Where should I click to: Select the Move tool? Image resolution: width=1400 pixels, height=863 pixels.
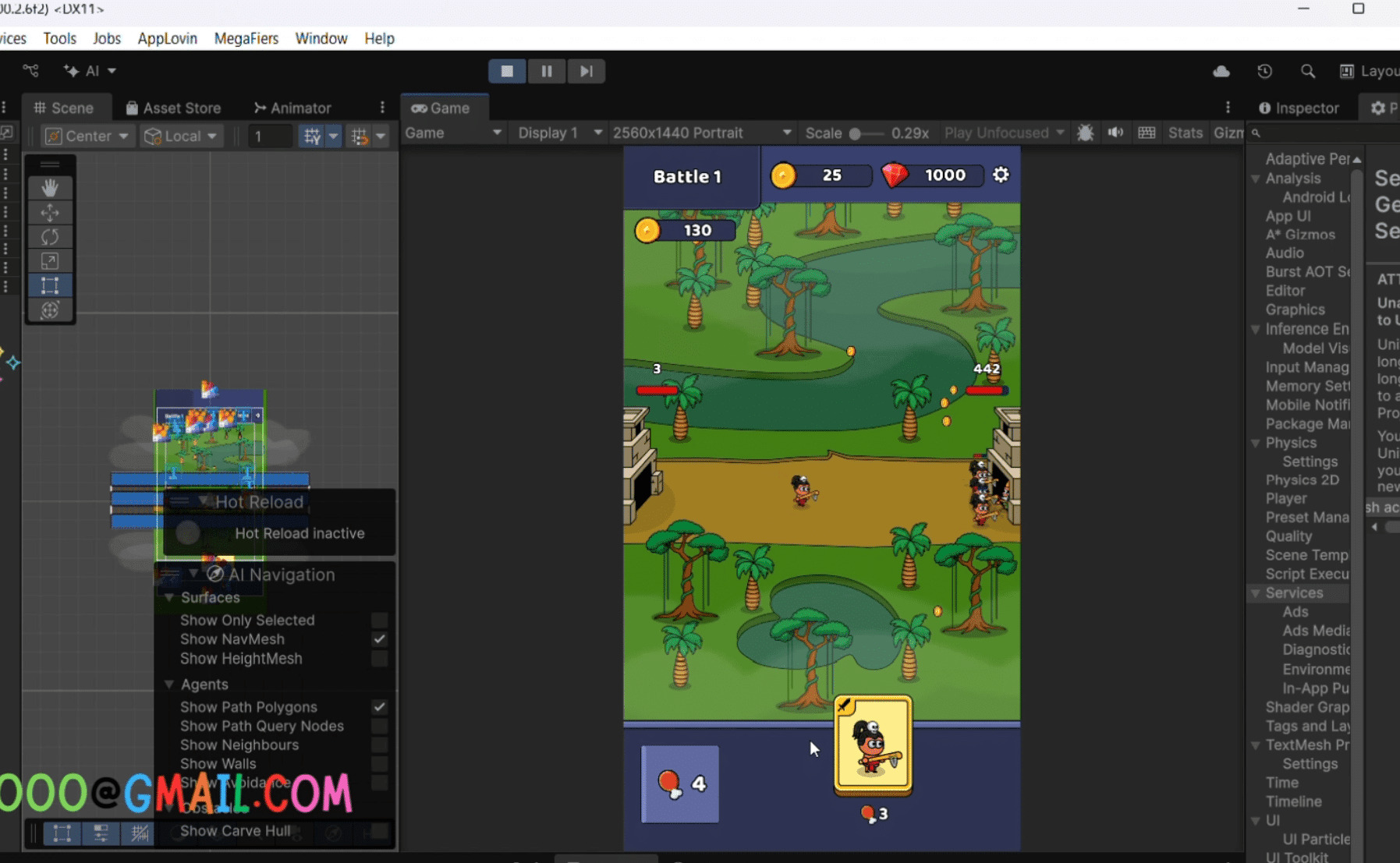[x=50, y=212]
